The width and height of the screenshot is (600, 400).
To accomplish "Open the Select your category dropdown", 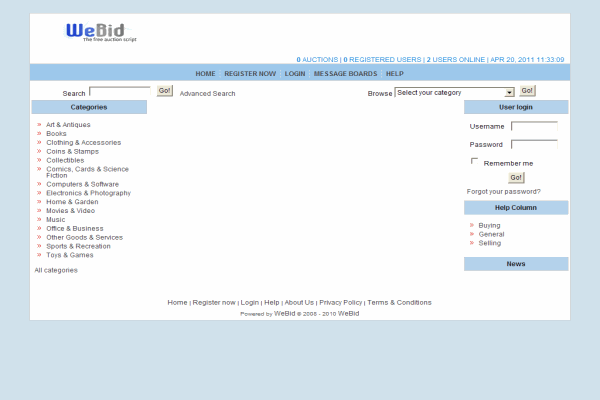I will pos(454,93).
